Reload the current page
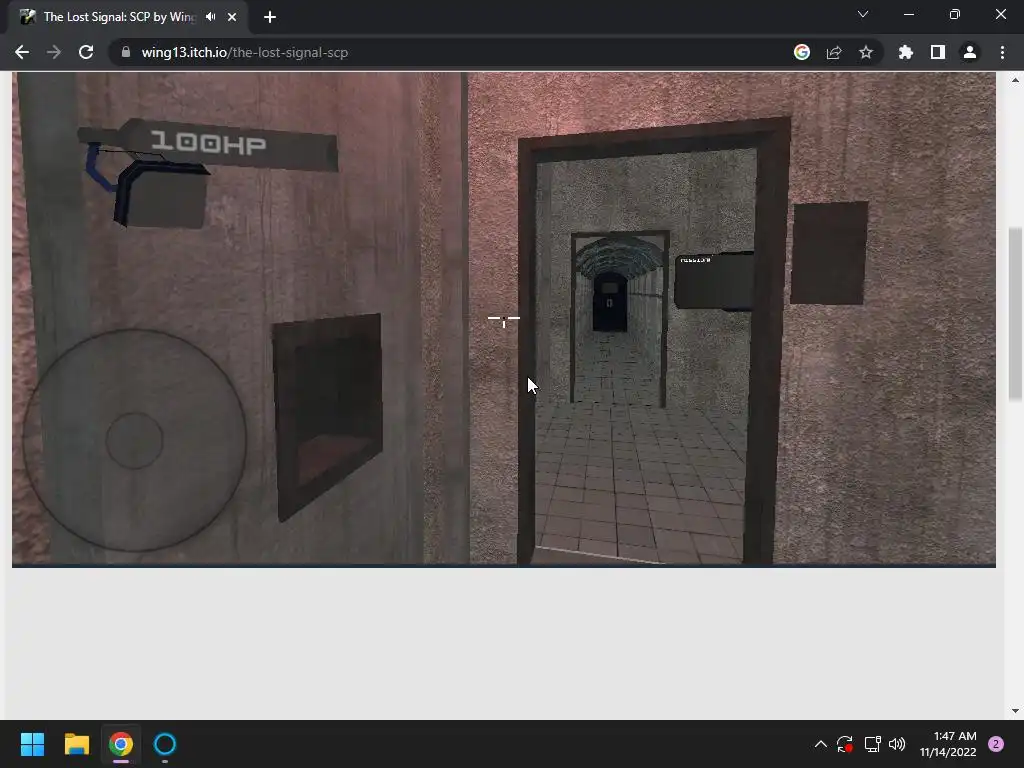 [x=86, y=52]
